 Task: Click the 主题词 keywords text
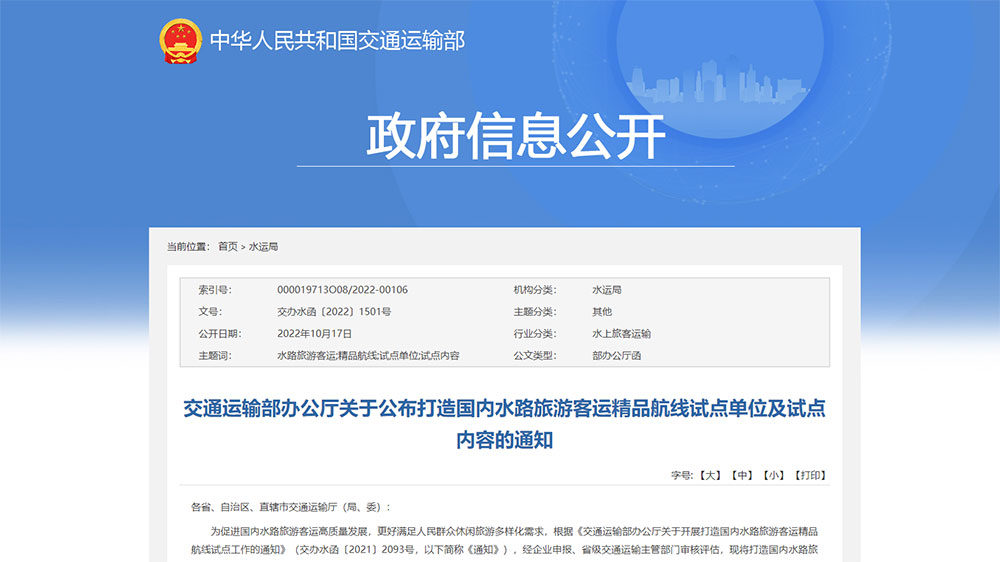click(368, 356)
